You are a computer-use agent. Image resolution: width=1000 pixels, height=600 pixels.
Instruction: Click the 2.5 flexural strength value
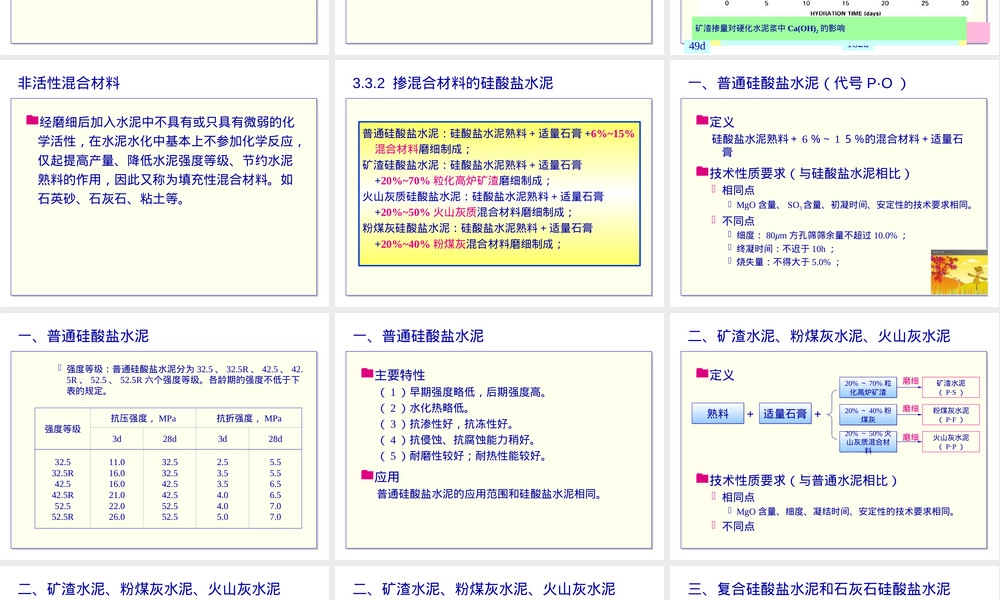click(x=222, y=462)
